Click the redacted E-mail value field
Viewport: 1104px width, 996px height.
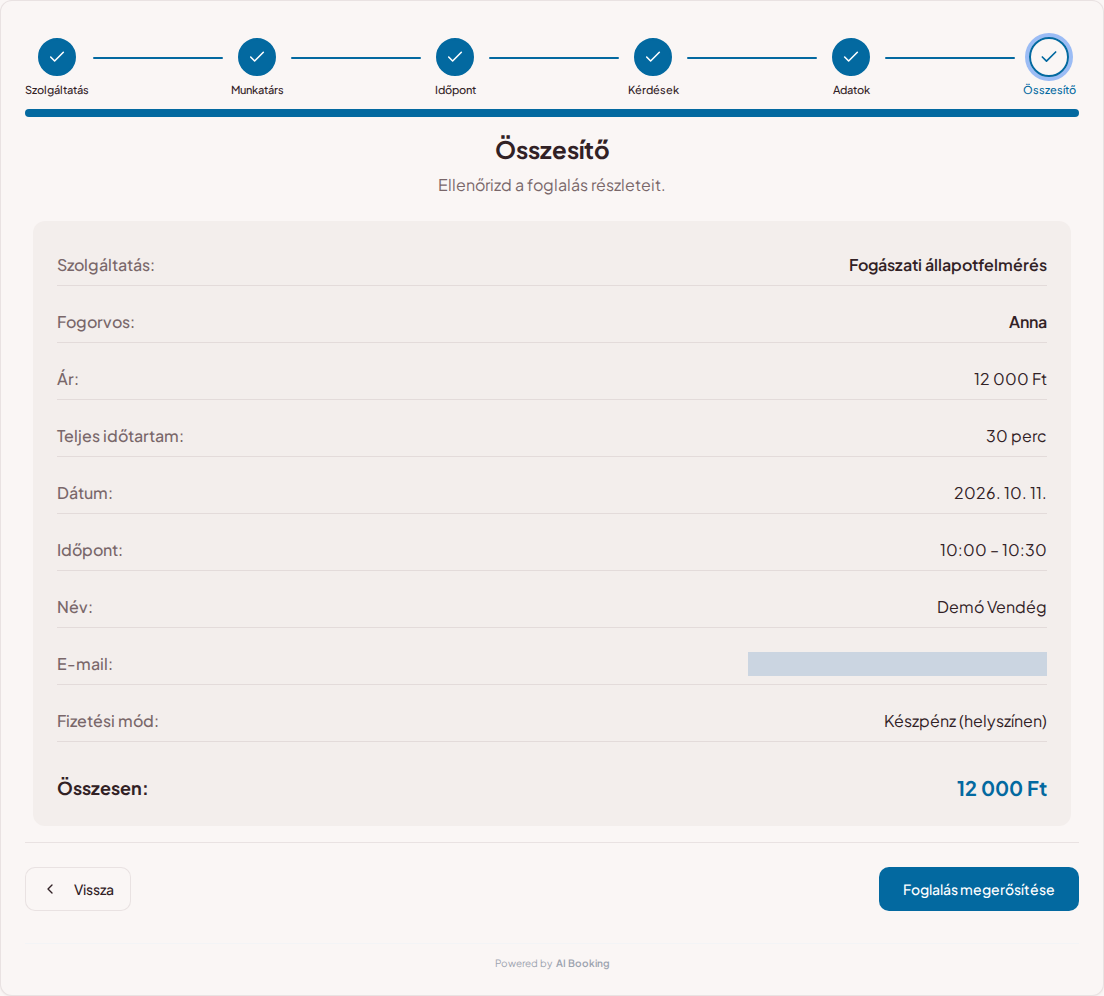(897, 664)
